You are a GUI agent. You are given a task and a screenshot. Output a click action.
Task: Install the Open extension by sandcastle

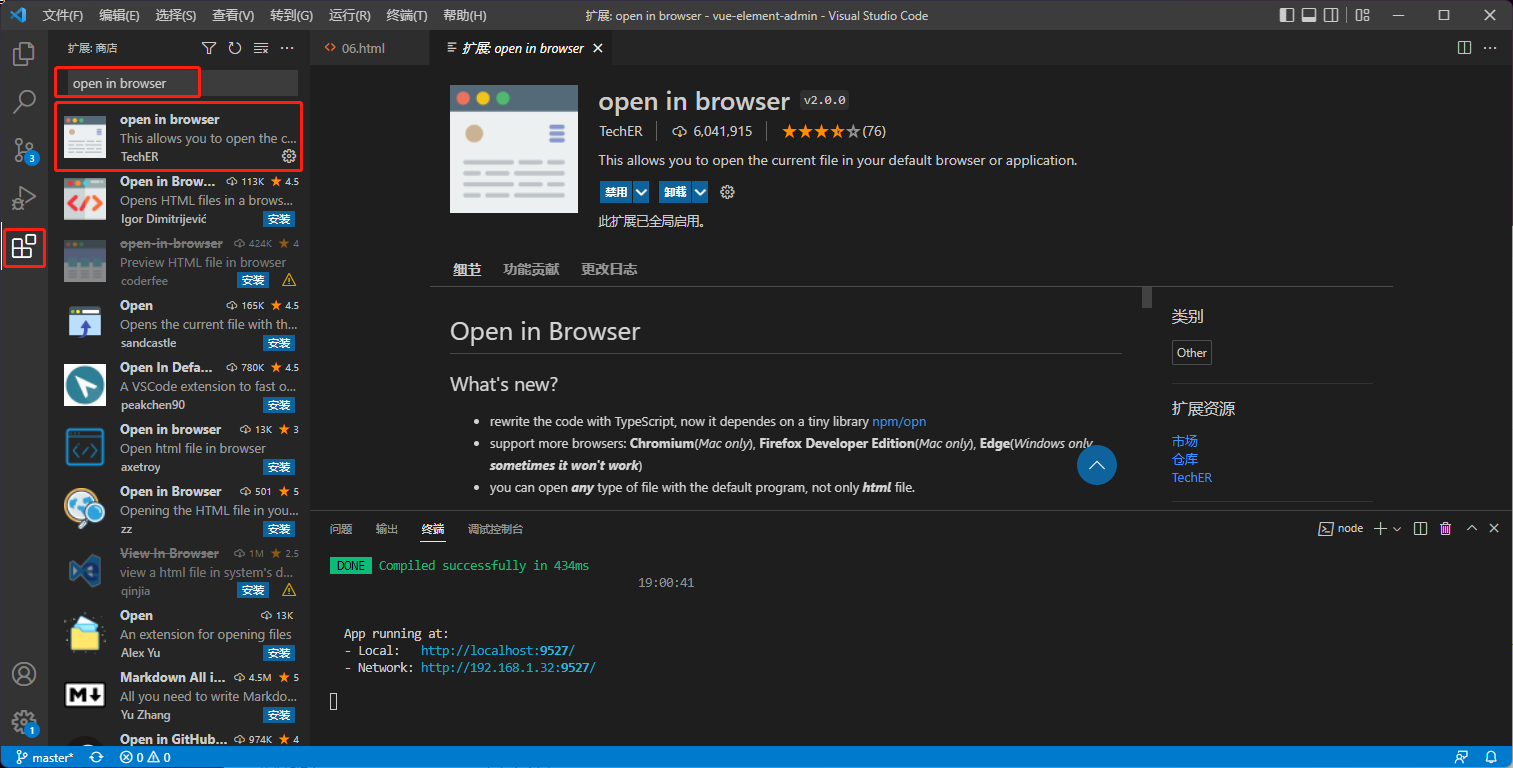[279, 343]
